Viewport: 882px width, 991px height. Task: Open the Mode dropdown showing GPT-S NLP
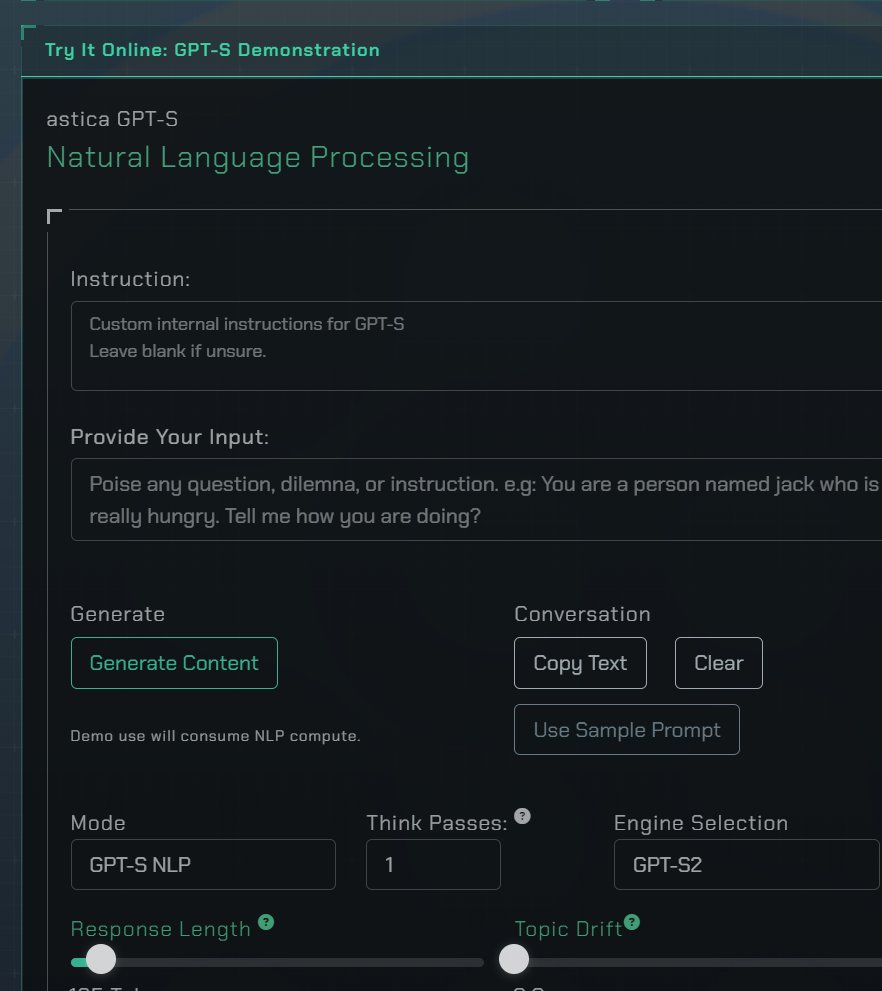[203, 865]
